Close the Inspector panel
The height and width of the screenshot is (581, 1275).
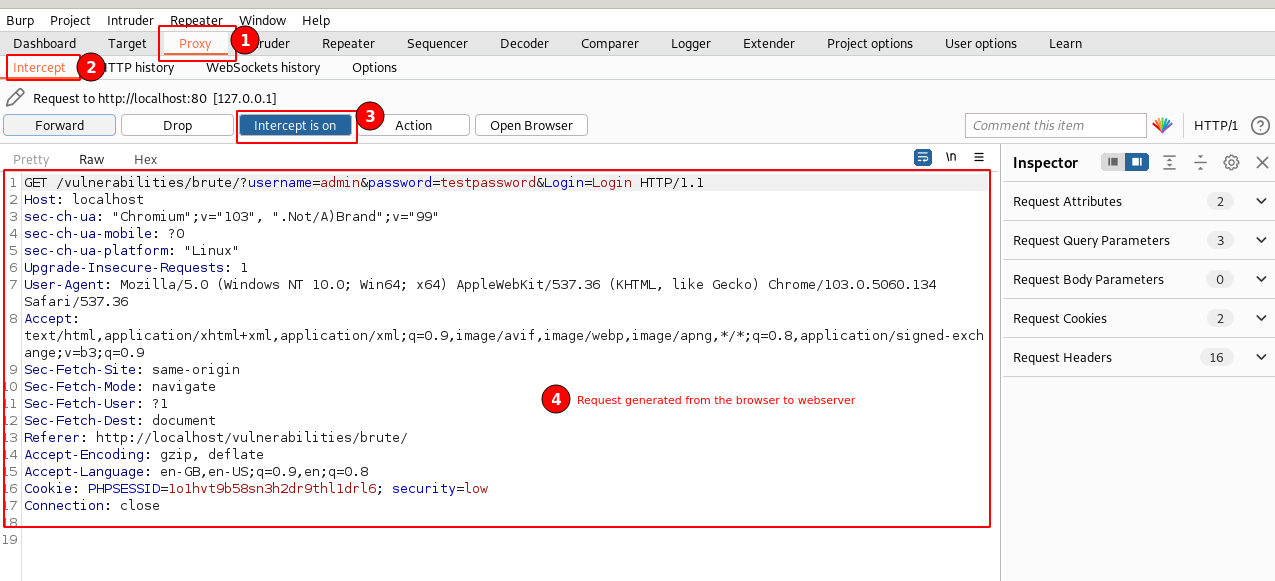click(x=1262, y=162)
